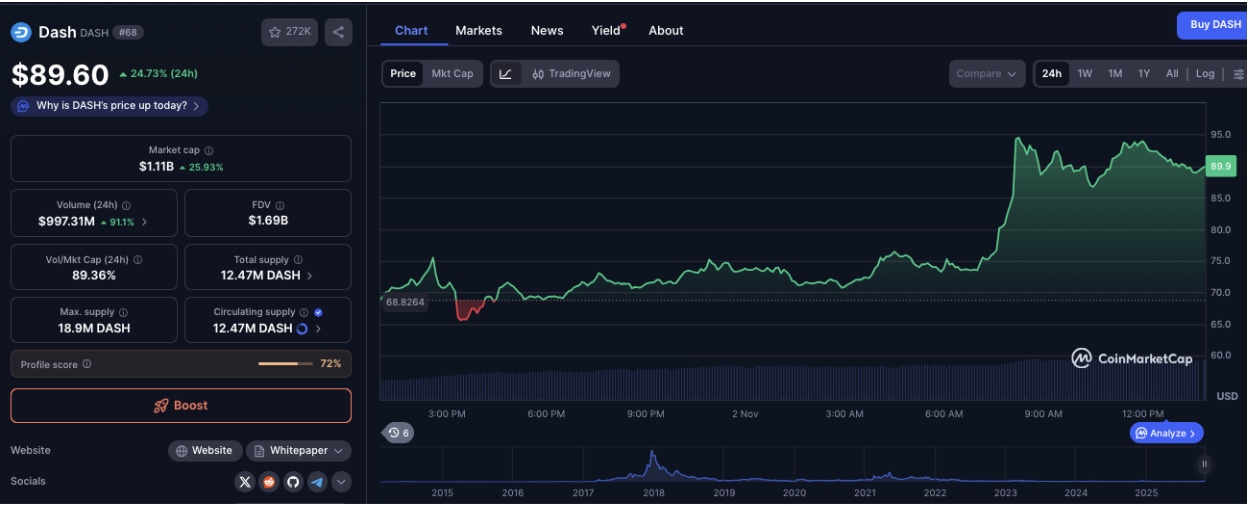The width and height of the screenshot is (1250, 506).
Task: Click the 72% profile score value
Action: point(331,364)
